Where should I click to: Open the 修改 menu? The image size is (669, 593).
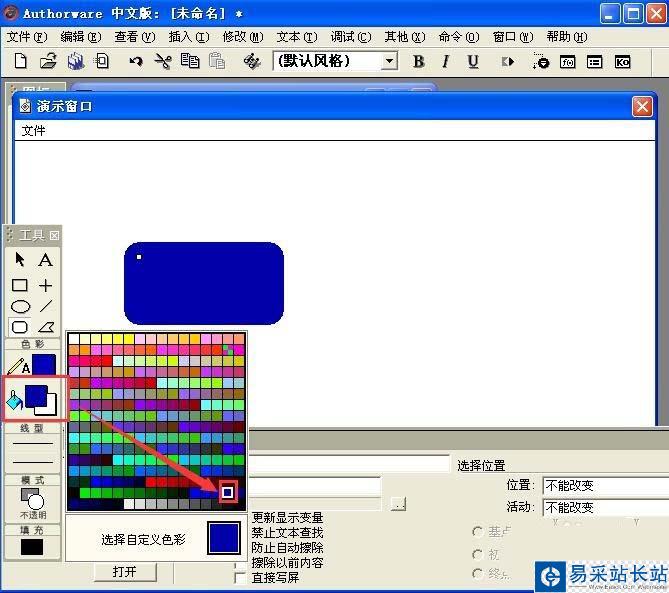(x=243, y=37)
